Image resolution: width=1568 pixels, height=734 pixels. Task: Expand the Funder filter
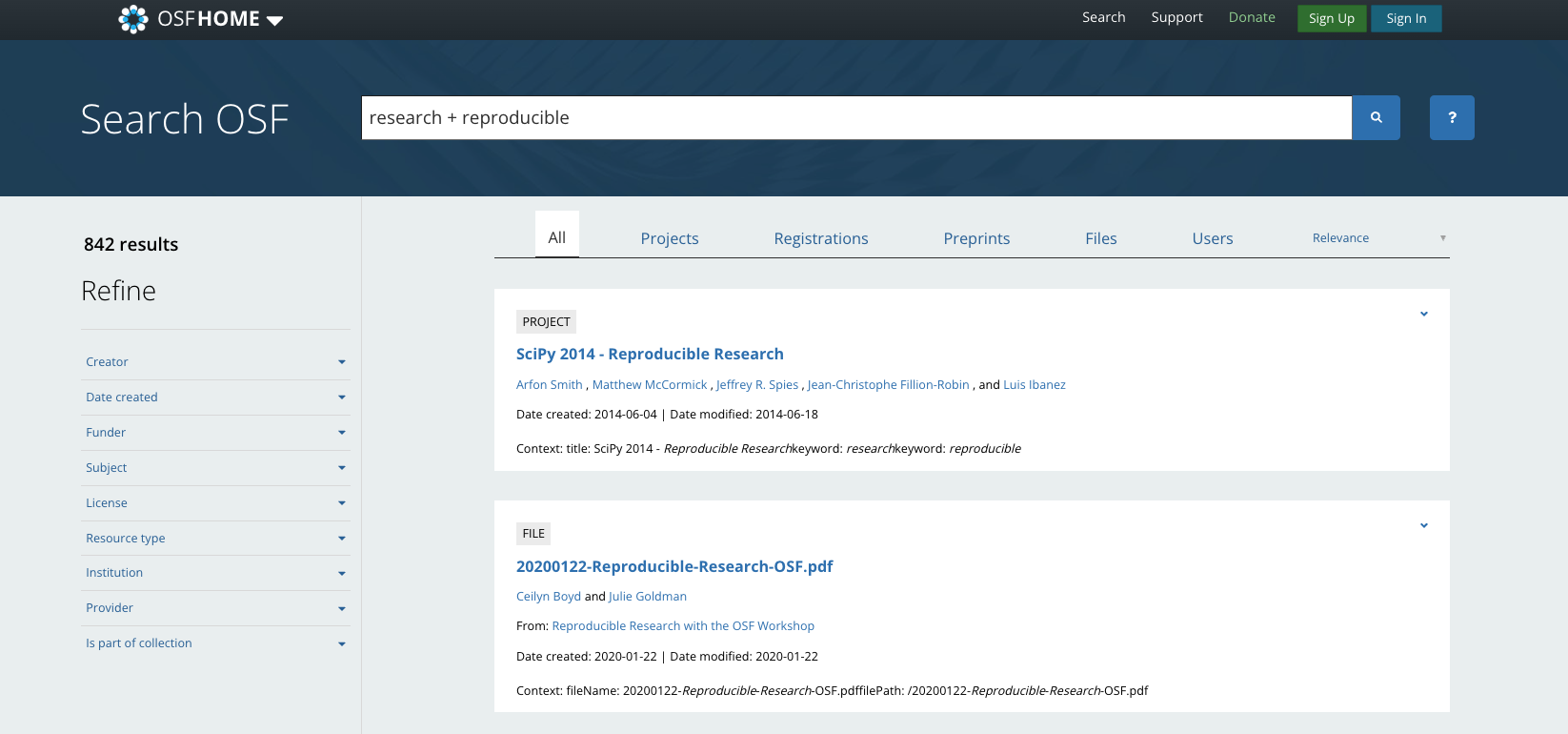(x=216, y=433)
